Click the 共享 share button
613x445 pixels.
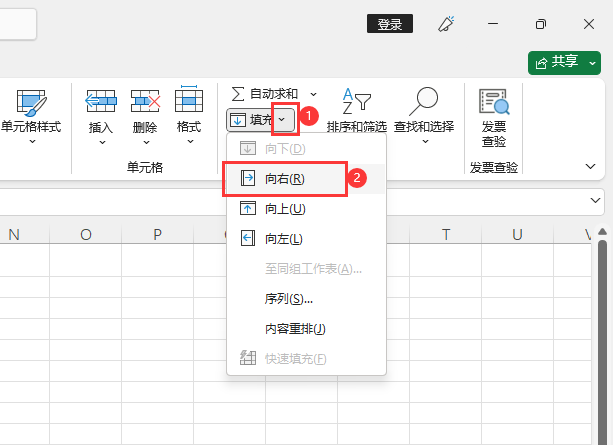pos(557,63)
